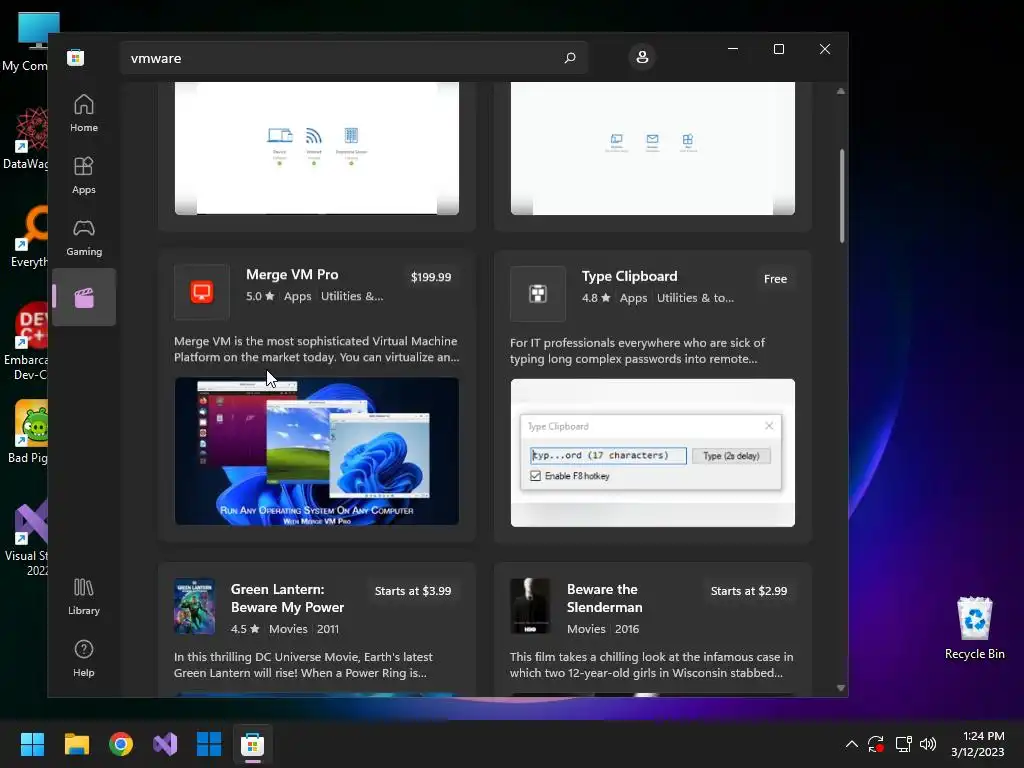Open the Merge VM Pro title
This screenshot has height=768, width=1024.
click(292, 274)
